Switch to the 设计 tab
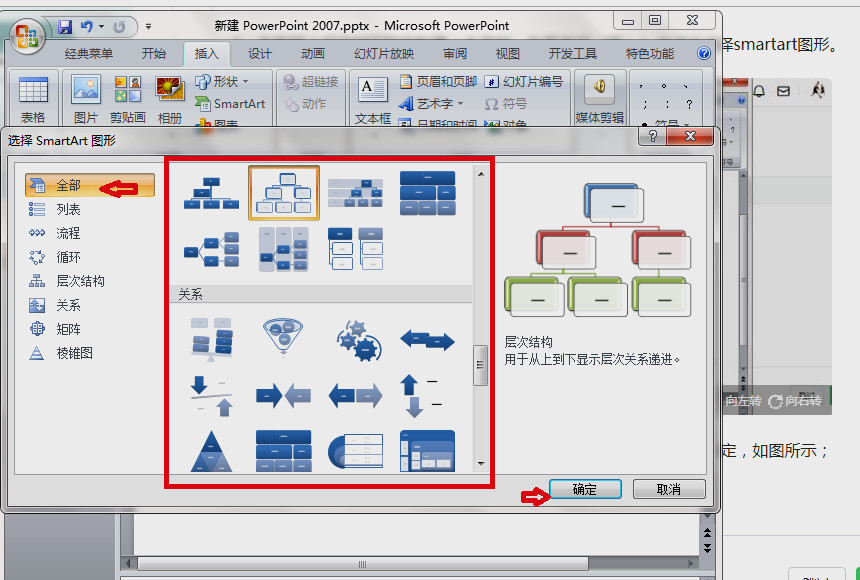The image size is (860, 580). pos(259,54)
